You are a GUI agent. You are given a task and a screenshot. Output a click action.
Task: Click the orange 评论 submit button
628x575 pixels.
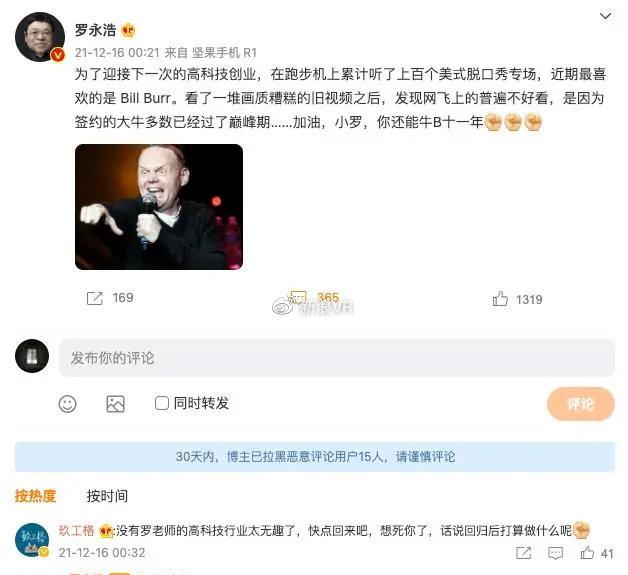point(580,404)
